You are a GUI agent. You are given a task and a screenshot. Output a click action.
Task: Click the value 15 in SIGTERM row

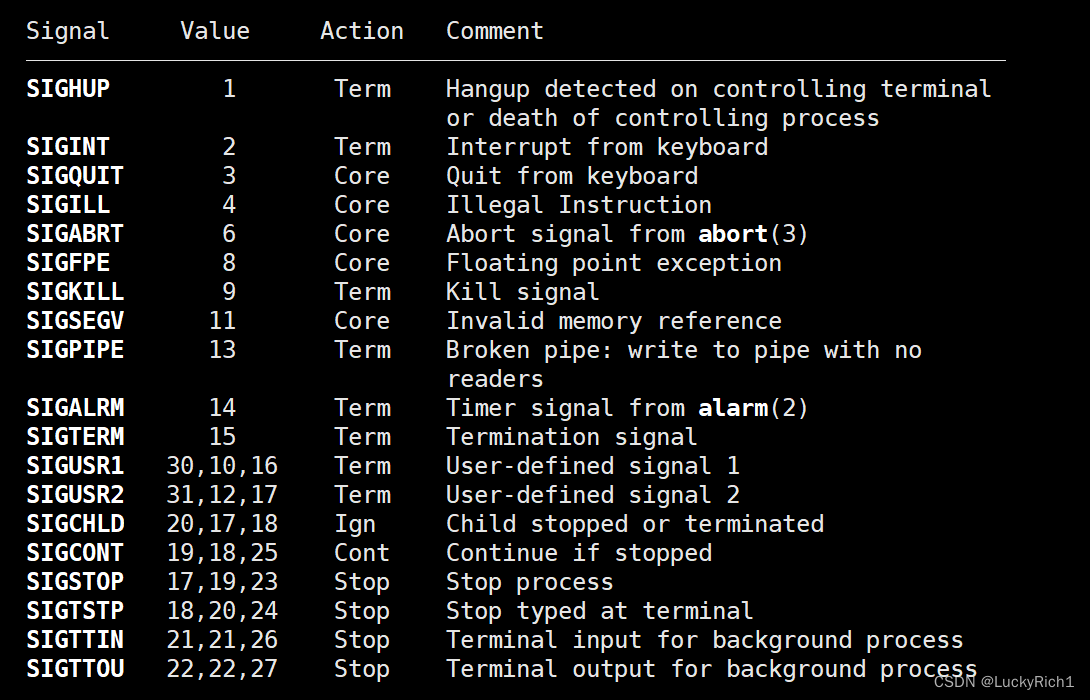pyautogui.click(x=222, y=437)
